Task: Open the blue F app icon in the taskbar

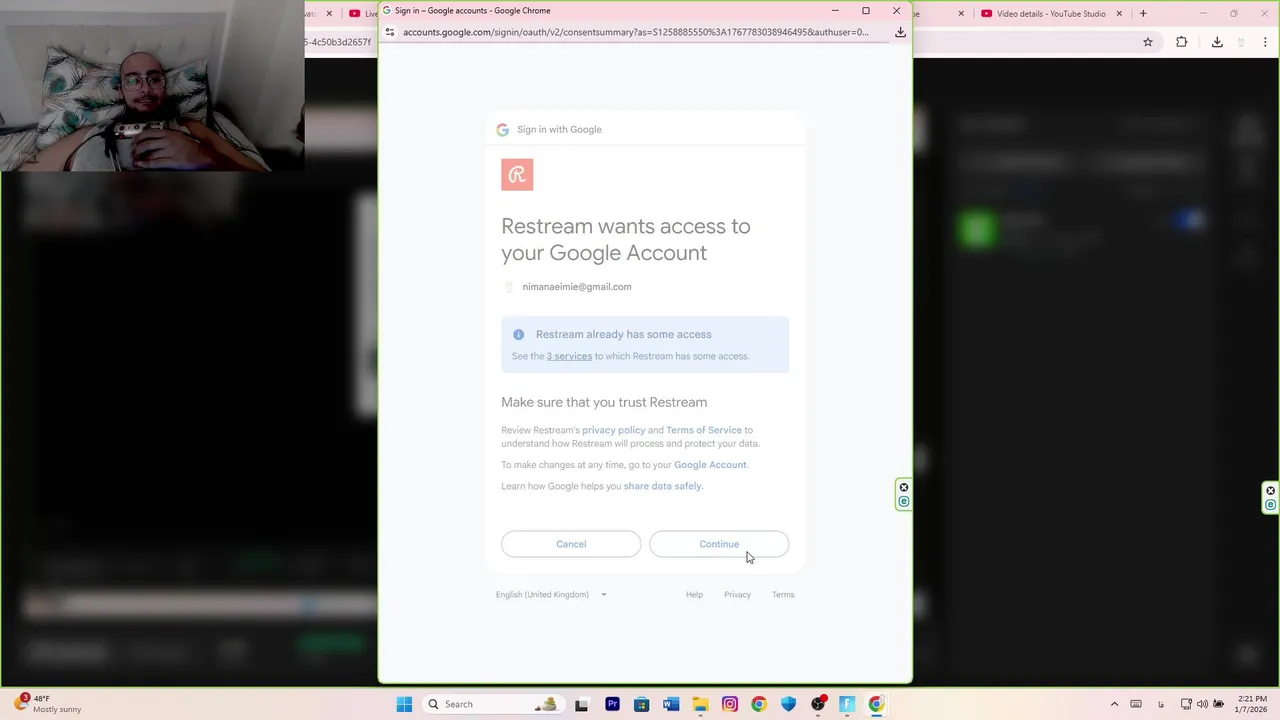Action: [847, 704]
